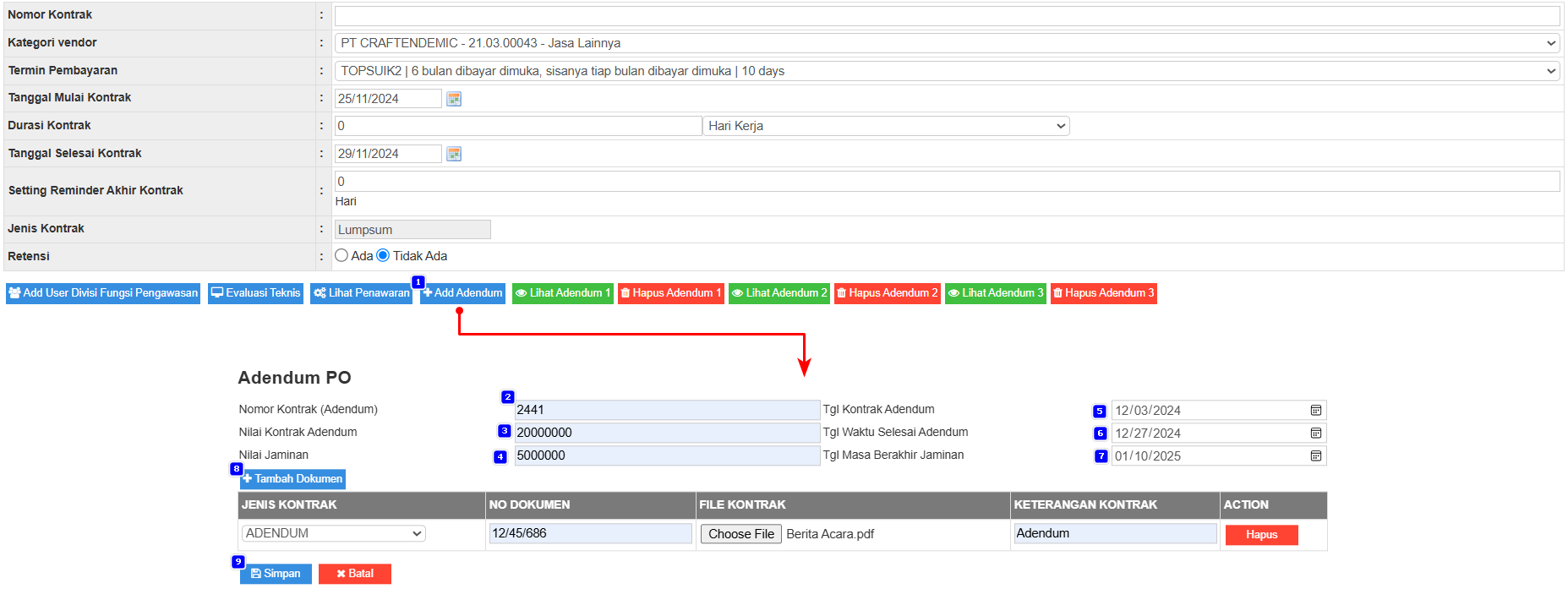1568x589 pixels.
Task: Click the Adendum PO heading
Action: (294, 378)
